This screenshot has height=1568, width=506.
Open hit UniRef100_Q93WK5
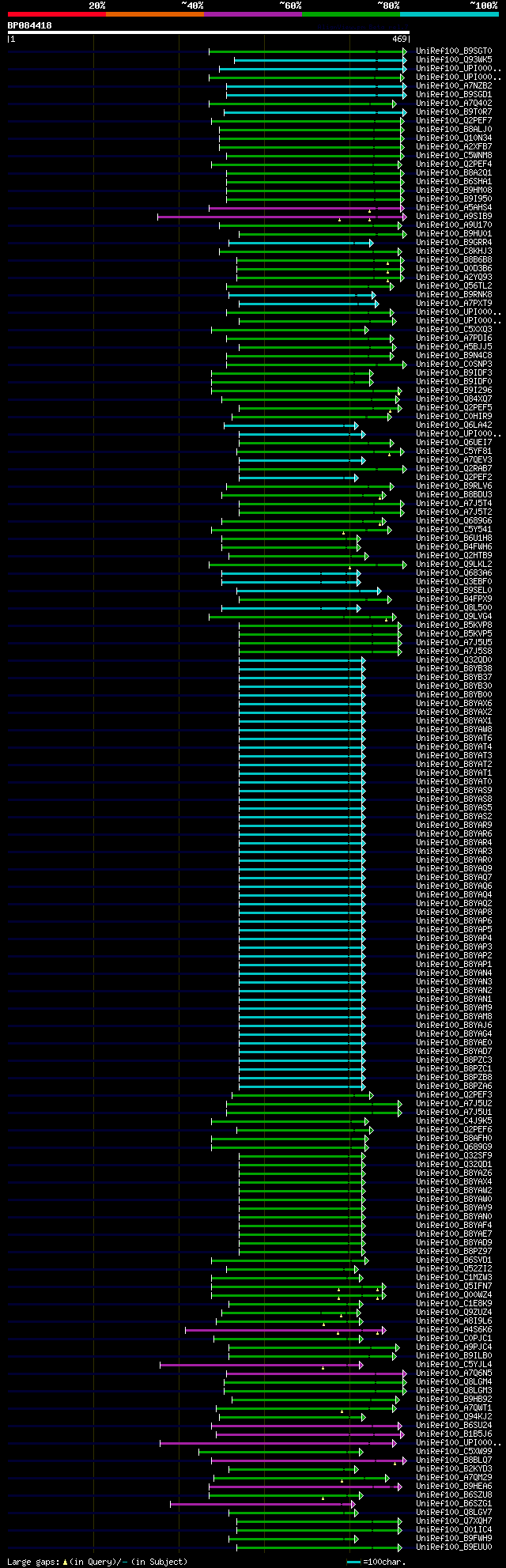pos(454,60)
